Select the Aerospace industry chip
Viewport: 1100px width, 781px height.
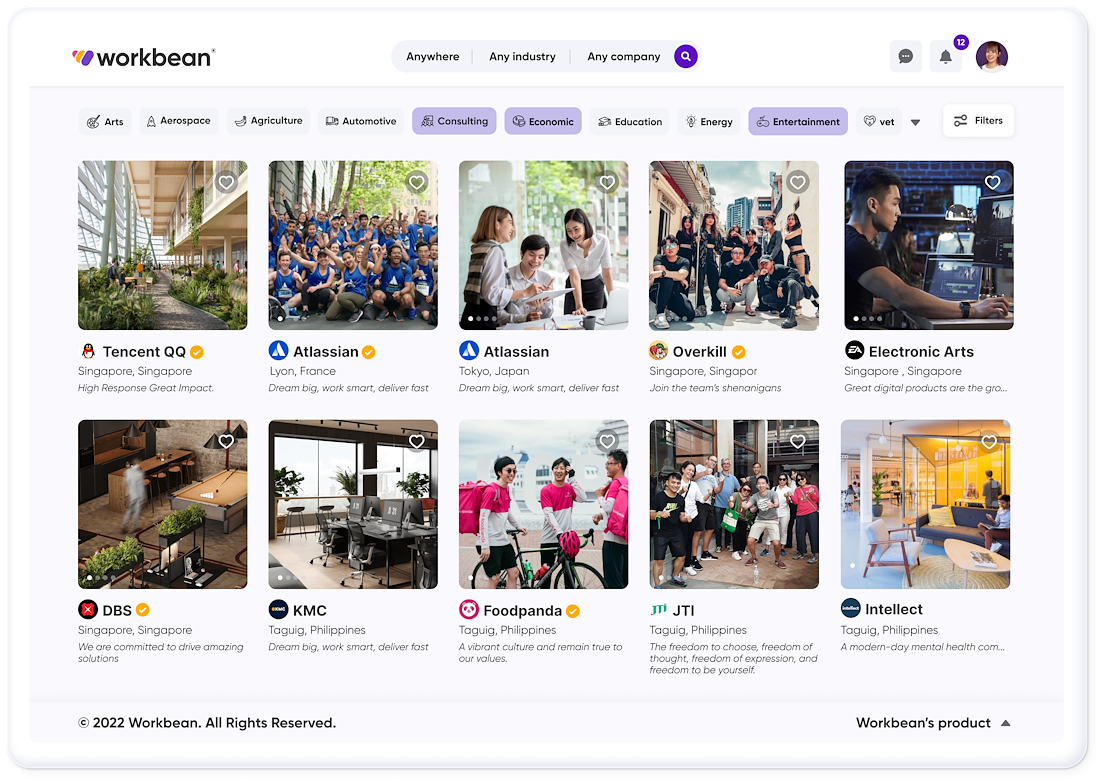[179, 121]
